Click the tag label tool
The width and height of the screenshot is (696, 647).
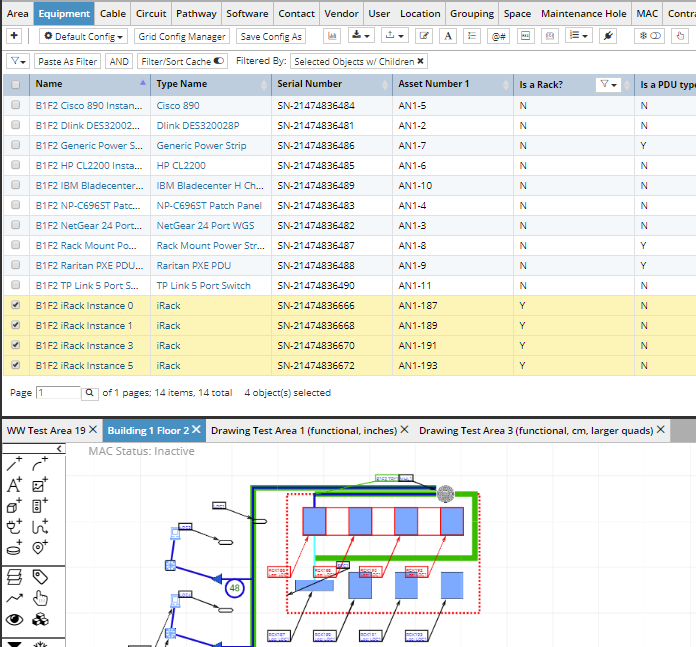click(40, 577)
